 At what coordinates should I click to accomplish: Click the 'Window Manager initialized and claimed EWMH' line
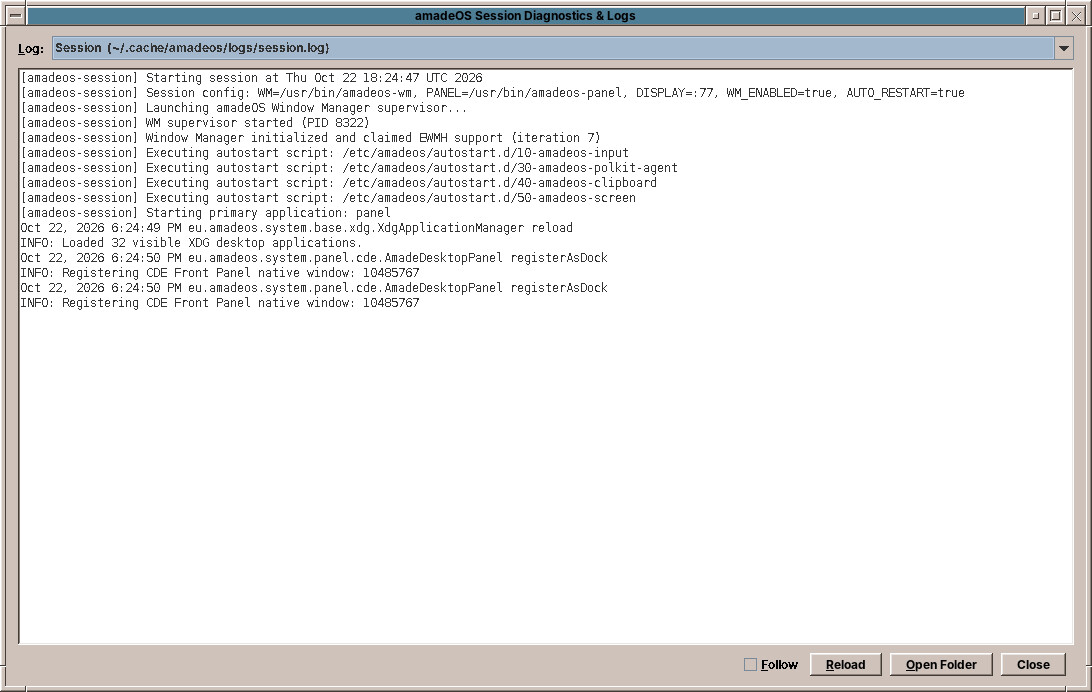(311, 138)
